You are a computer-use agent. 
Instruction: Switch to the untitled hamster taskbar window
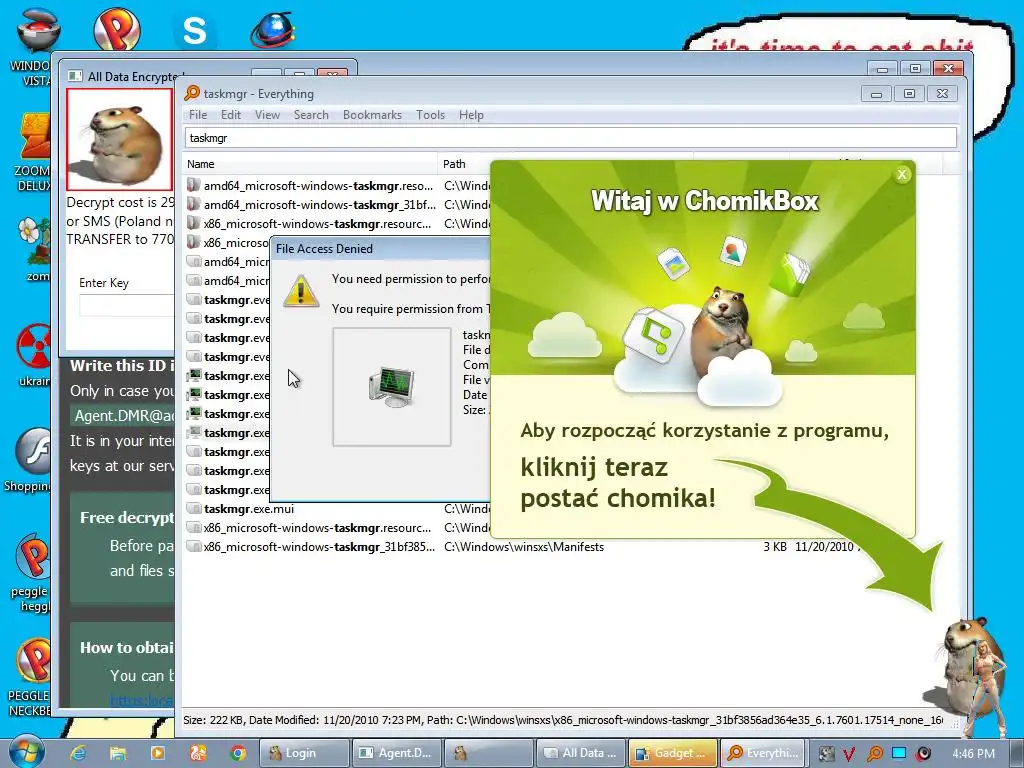[x=488, y=753]
